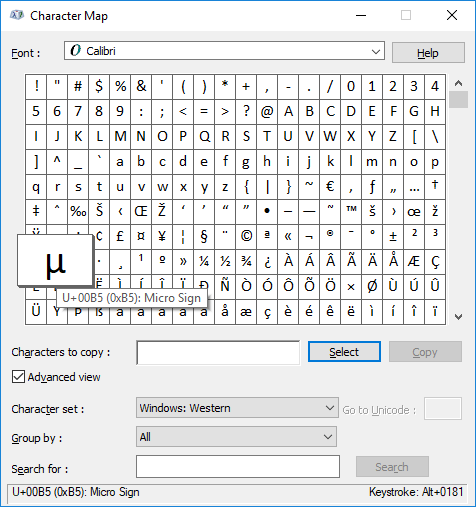
Task: Minimize the Character Map window
Action: click(361, 15)
